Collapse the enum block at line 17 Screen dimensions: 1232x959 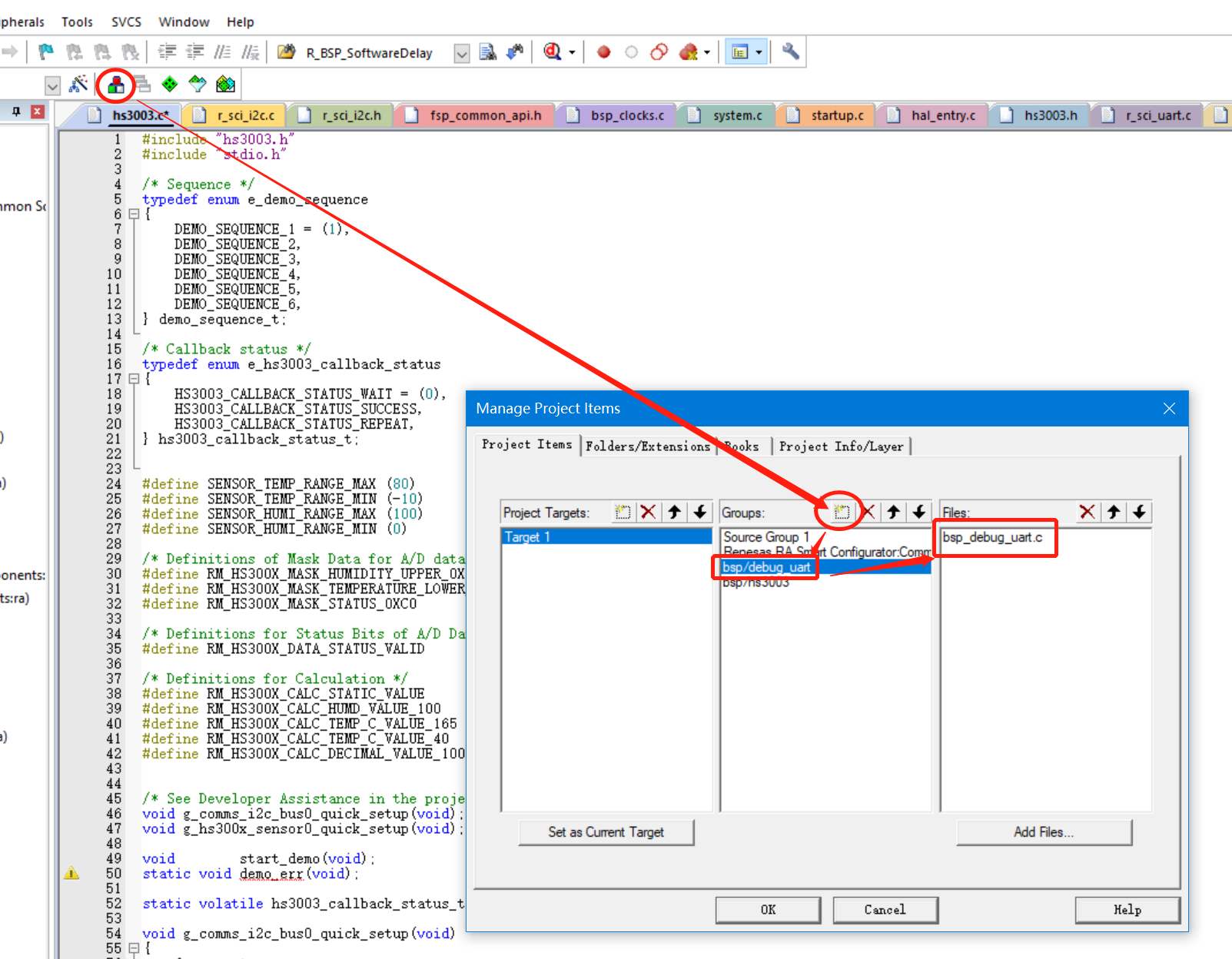[x=134, y=379]
